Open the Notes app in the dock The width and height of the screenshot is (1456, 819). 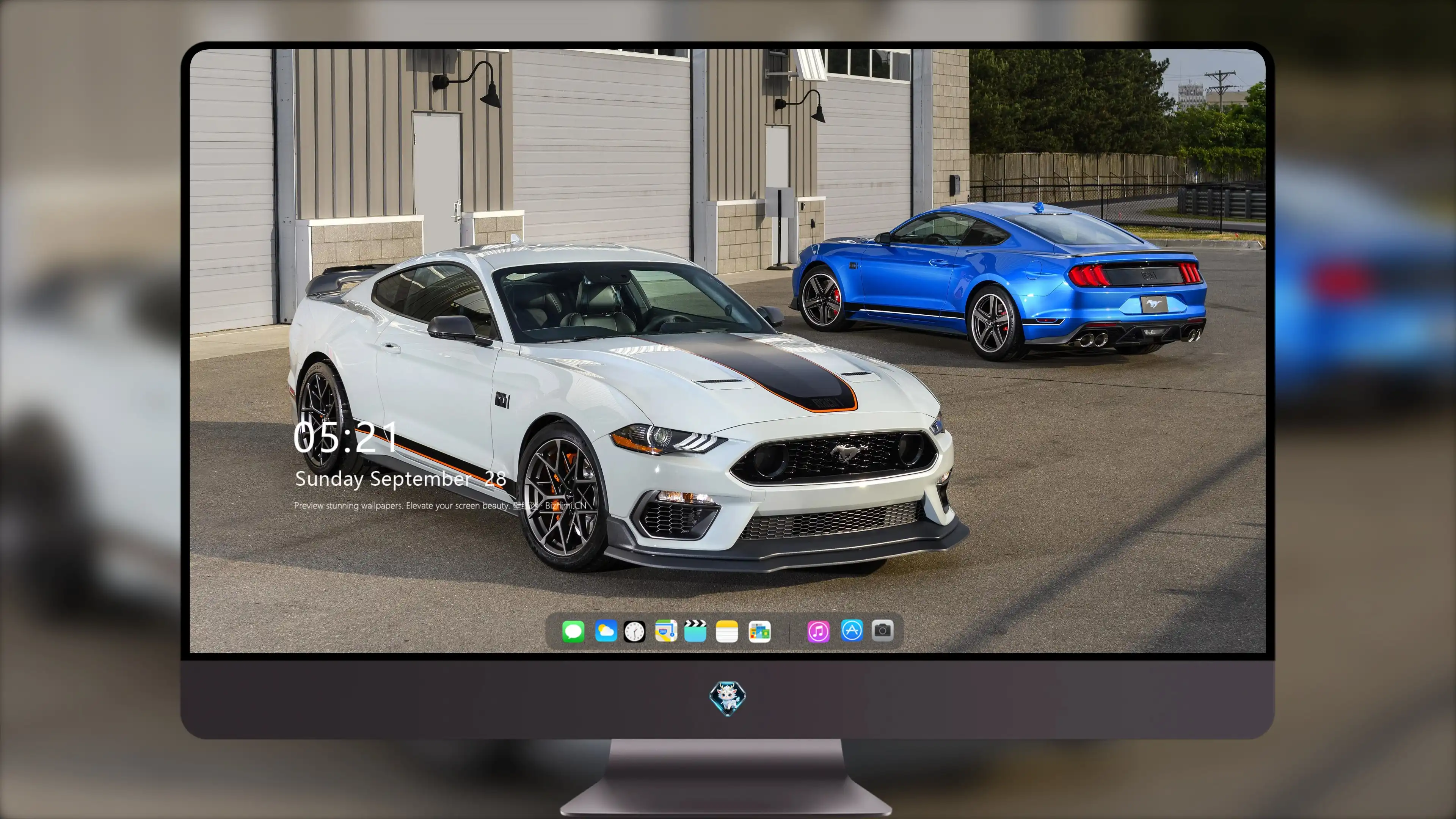pyautogui.click(x=727, y=631)
